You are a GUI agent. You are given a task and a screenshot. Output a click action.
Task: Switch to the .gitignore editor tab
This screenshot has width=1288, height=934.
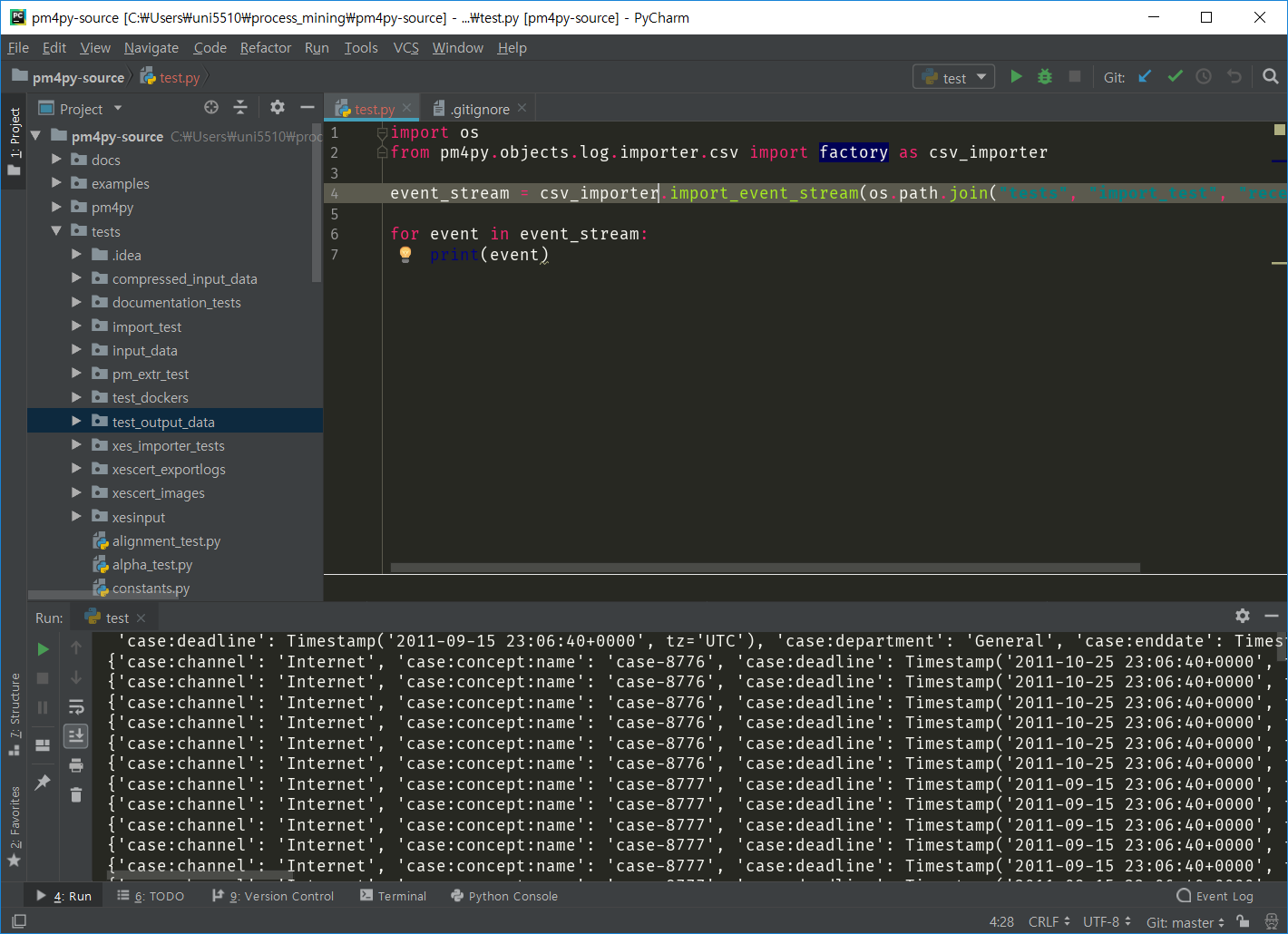tap(480, 109)
